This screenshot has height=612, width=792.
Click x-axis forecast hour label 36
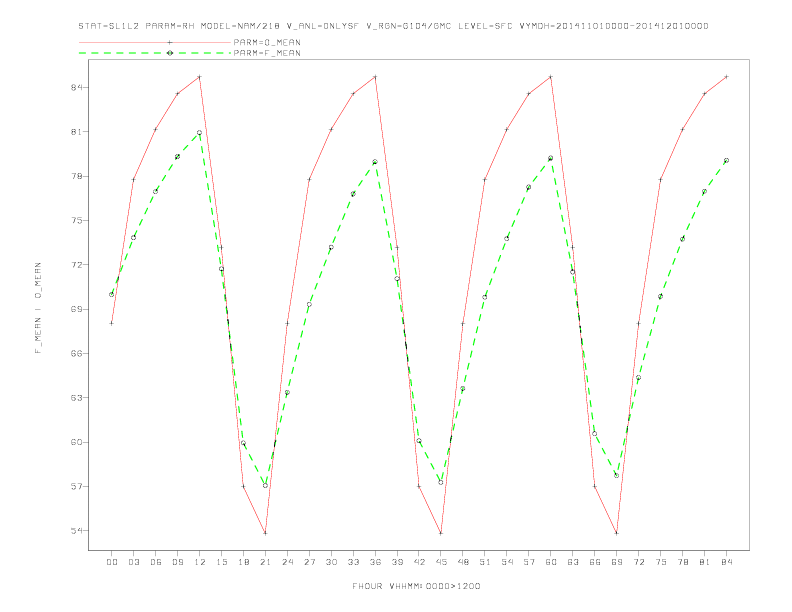click(375, 562)
